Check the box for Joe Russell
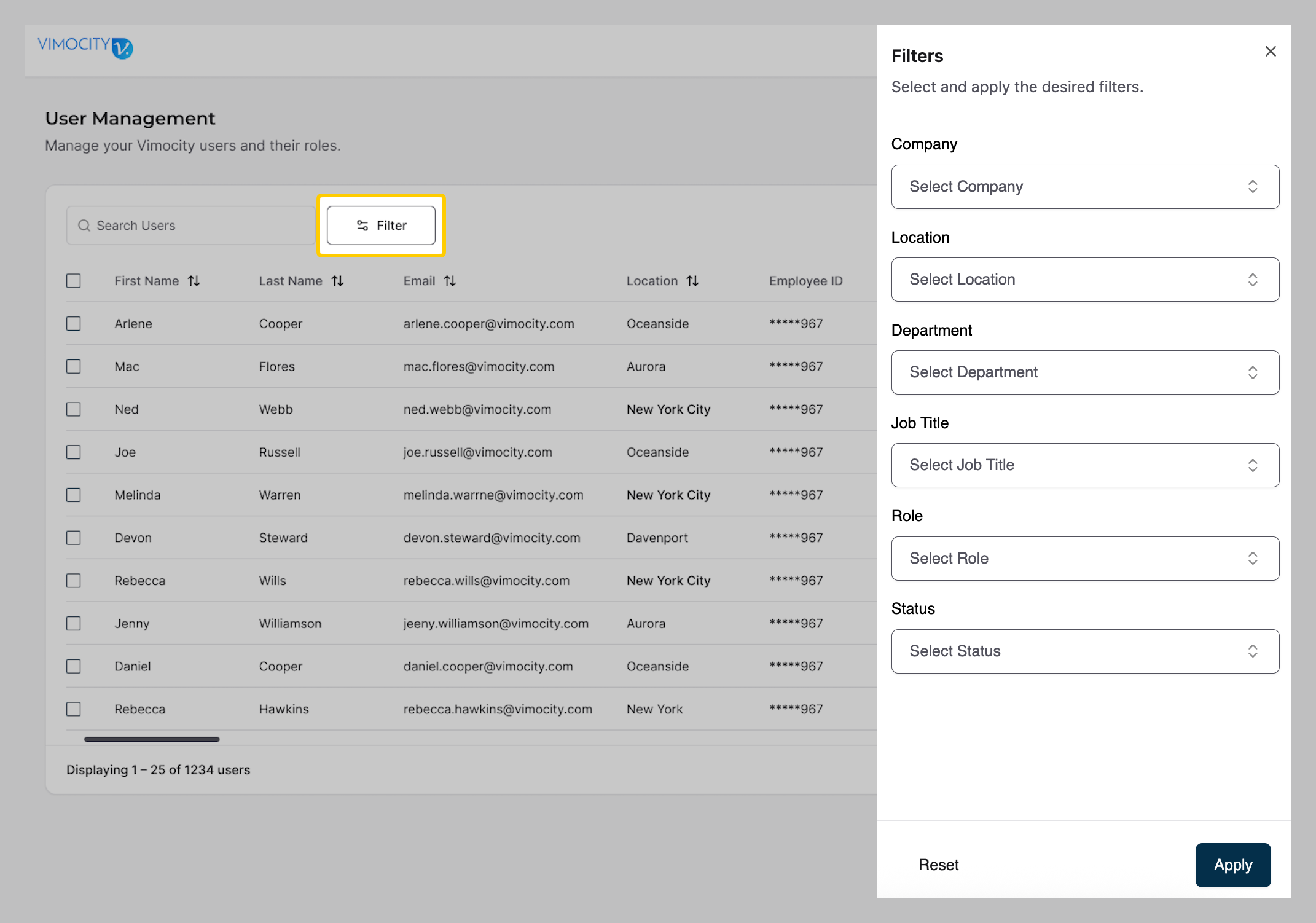This screenshot has width=1316, height=923. (x=74, y=452)
